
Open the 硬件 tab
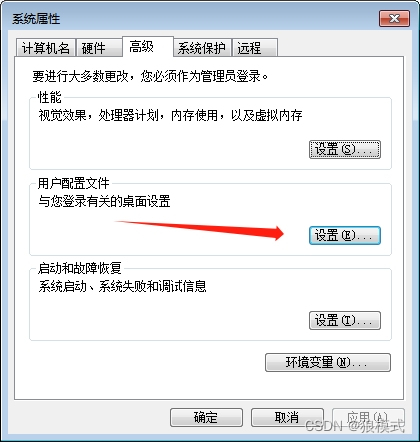pyautogui.click(x=99, y=48)
